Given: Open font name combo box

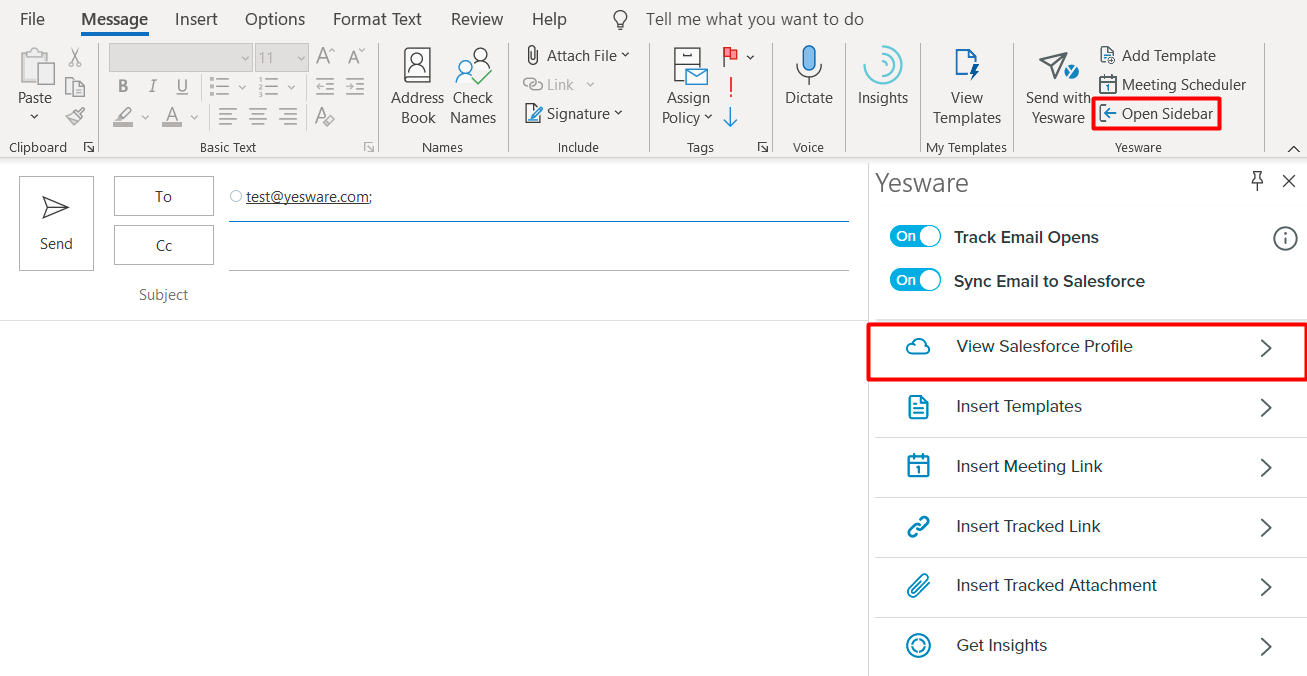Looking at the screenshot, I should (181, 58).
